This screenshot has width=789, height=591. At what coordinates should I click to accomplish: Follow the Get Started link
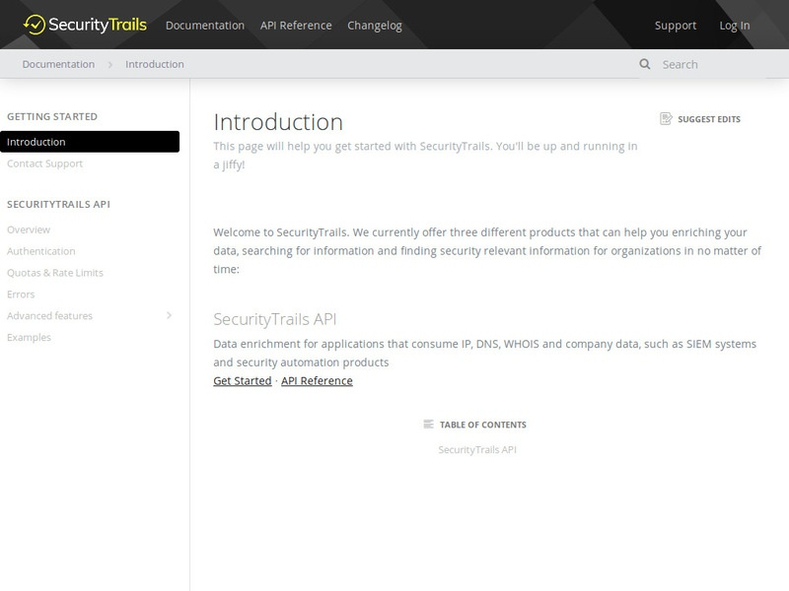243,381
